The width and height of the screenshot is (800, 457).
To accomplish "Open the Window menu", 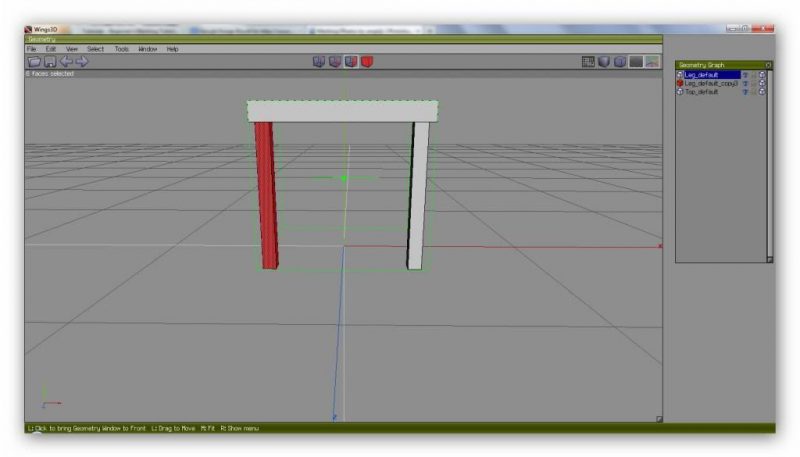I will point(147,49).
